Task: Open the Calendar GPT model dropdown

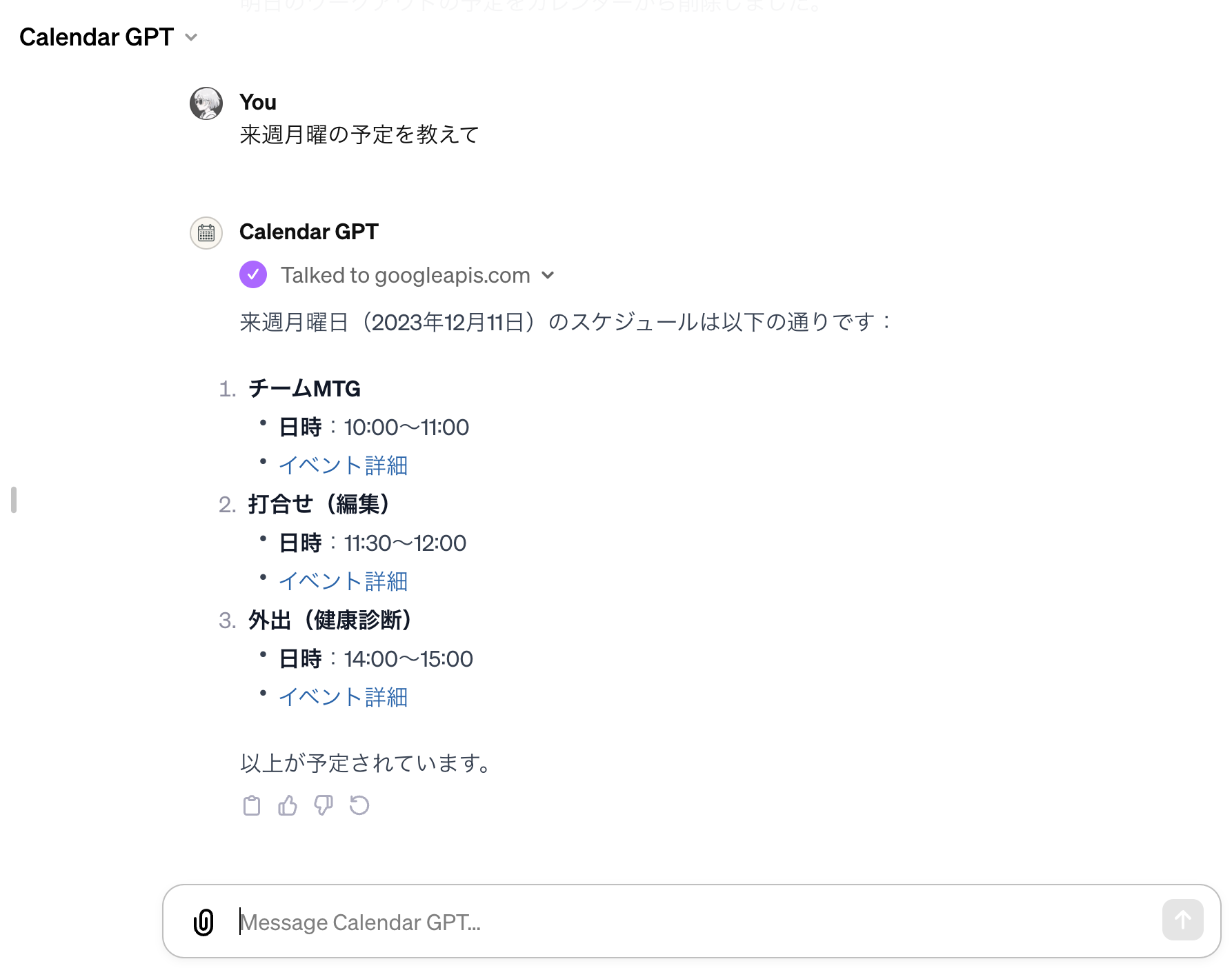Action: (191, 37)
